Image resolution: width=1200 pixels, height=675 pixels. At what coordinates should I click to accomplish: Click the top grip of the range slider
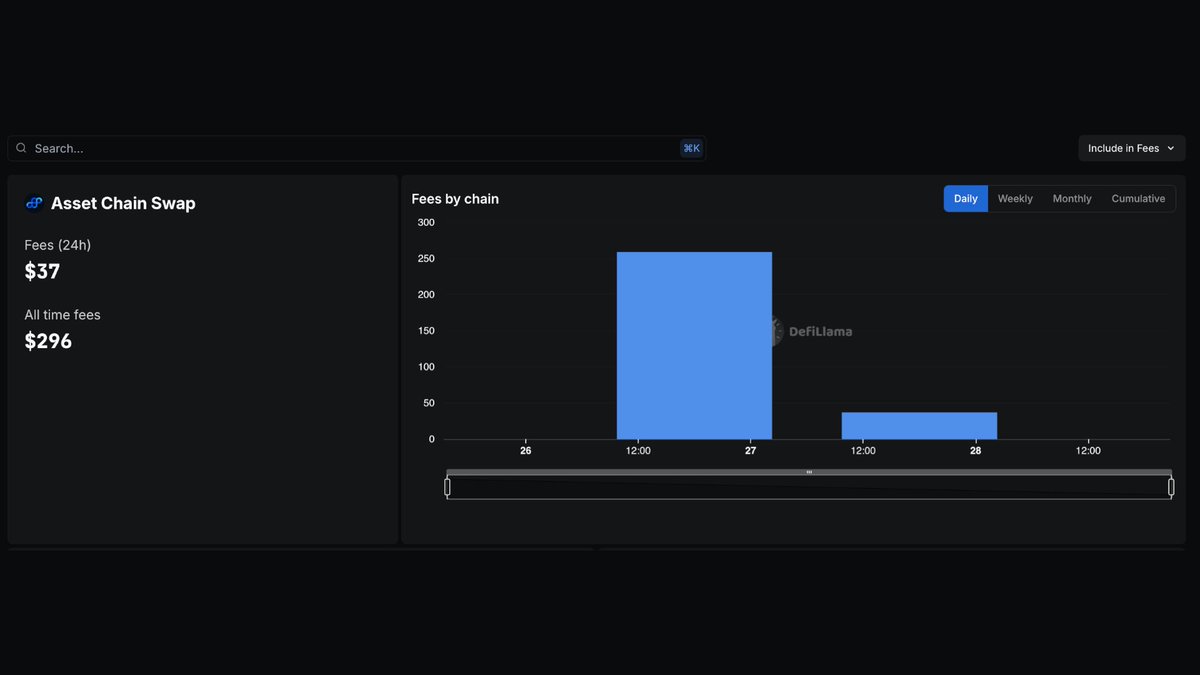pos(809,472)
